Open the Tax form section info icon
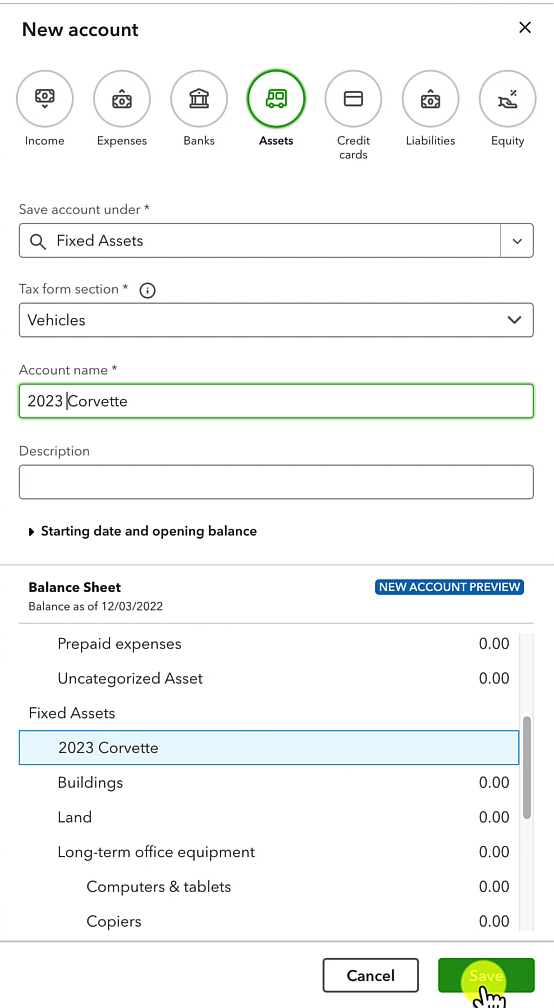The width and height of the screenshot is (554, 1008). point(147,291)
